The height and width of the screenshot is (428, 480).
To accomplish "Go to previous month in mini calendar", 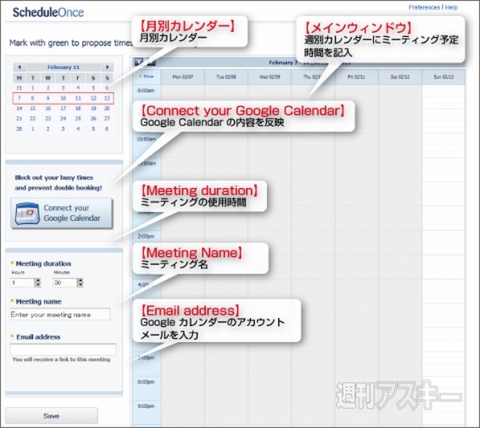I will pyautogui.click(x=20, y=67).
